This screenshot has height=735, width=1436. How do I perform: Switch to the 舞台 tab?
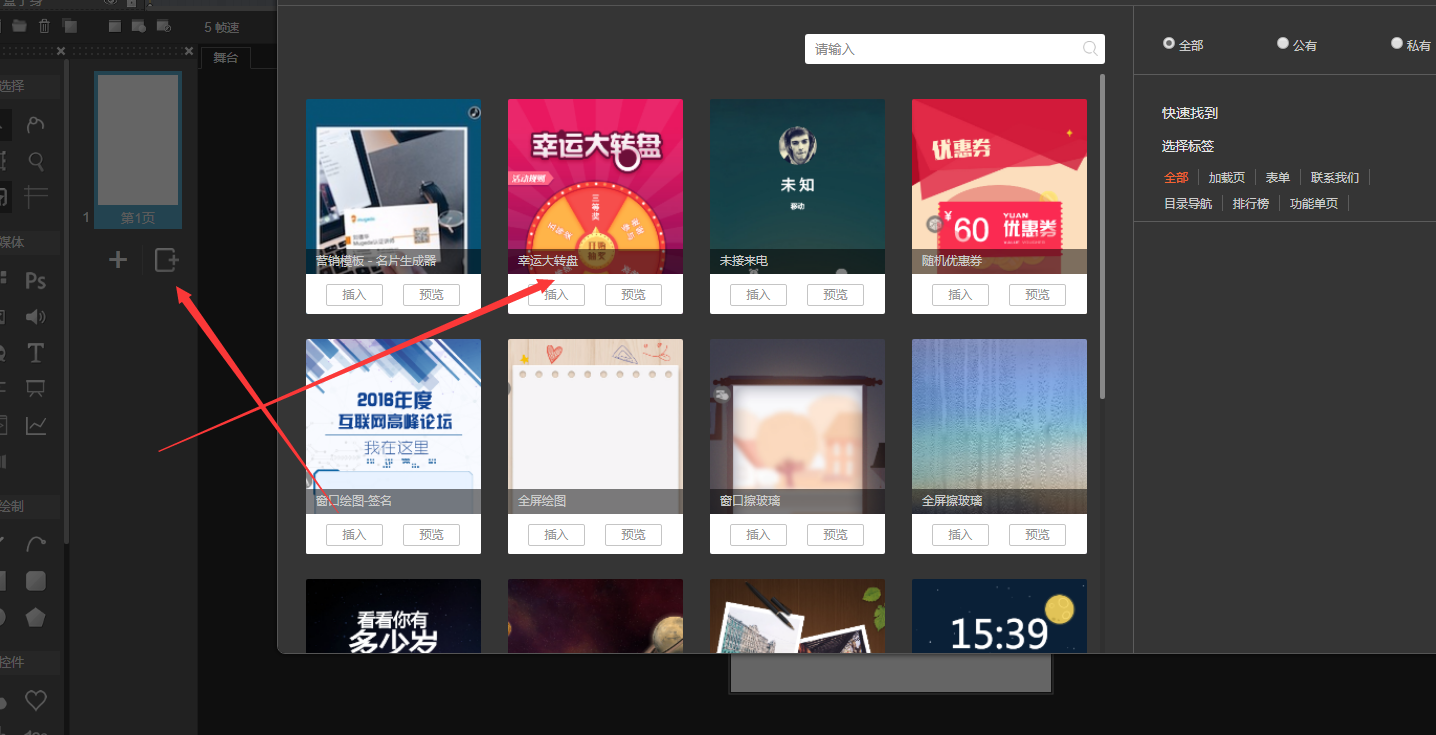pyautogui.click(x=226, y=58)
